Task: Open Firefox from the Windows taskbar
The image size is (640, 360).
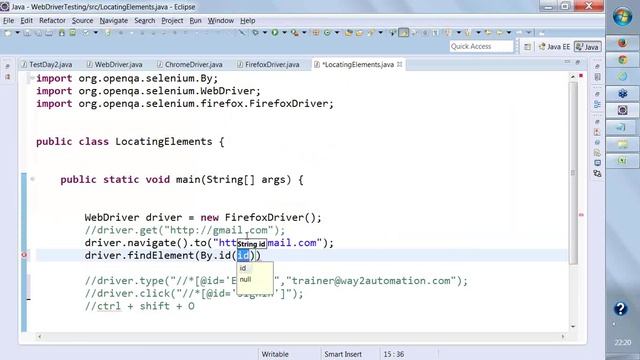Action: pyautogui.click(x=622, y=43)
